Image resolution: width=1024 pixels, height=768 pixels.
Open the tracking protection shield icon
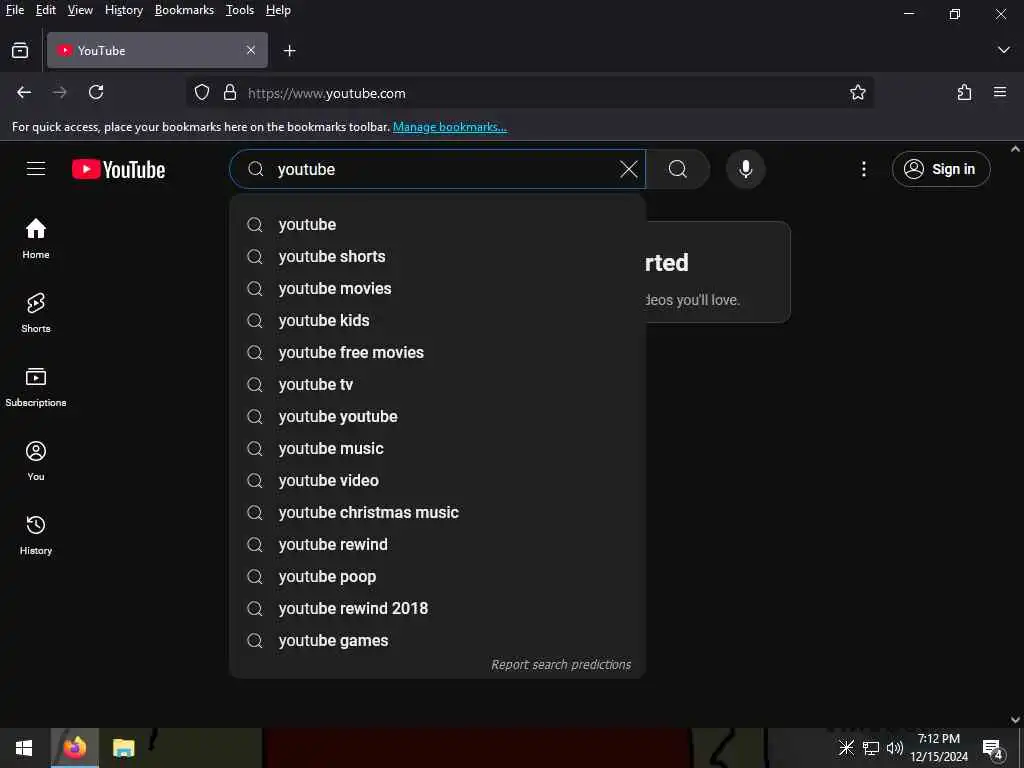202,93
